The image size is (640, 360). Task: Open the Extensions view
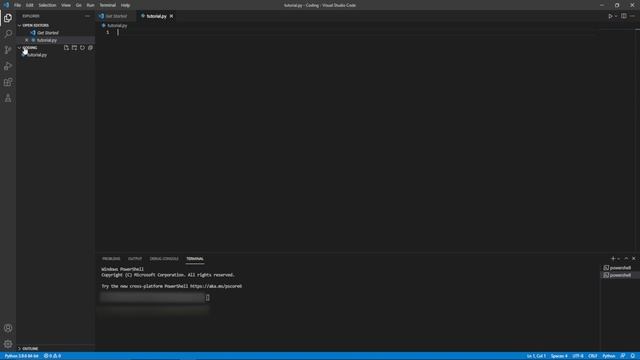pyautogui.click(x=8, y=82)
